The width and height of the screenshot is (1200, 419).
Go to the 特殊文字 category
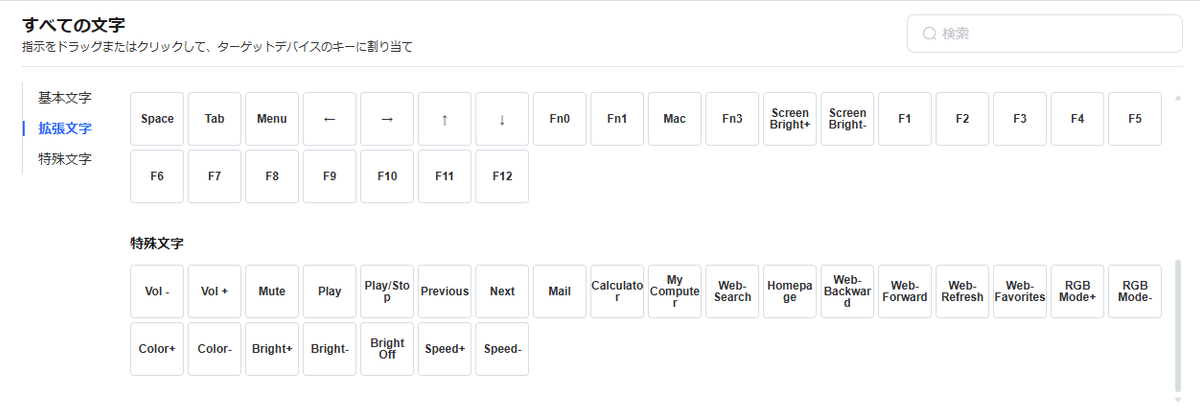pyautogui.click(x=65, y=158)
